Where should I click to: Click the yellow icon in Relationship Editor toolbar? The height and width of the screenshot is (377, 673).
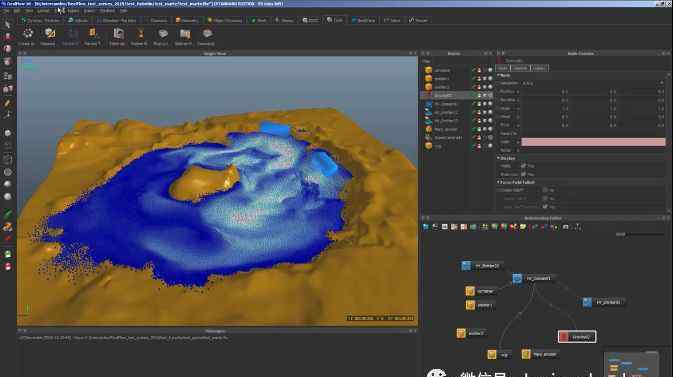pyautogui.click(x=523, y=227)
